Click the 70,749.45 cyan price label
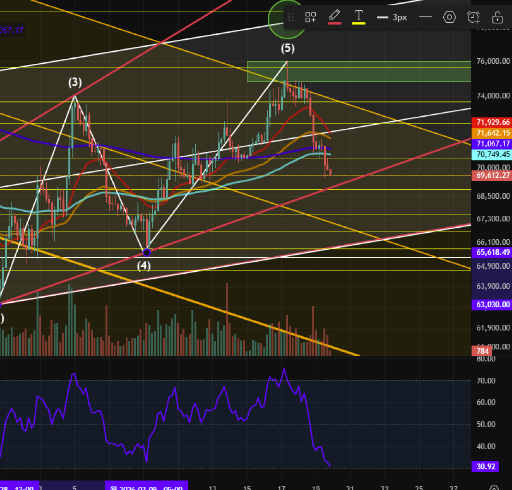This screenshot has height=490, width=512. coord(493,154)
